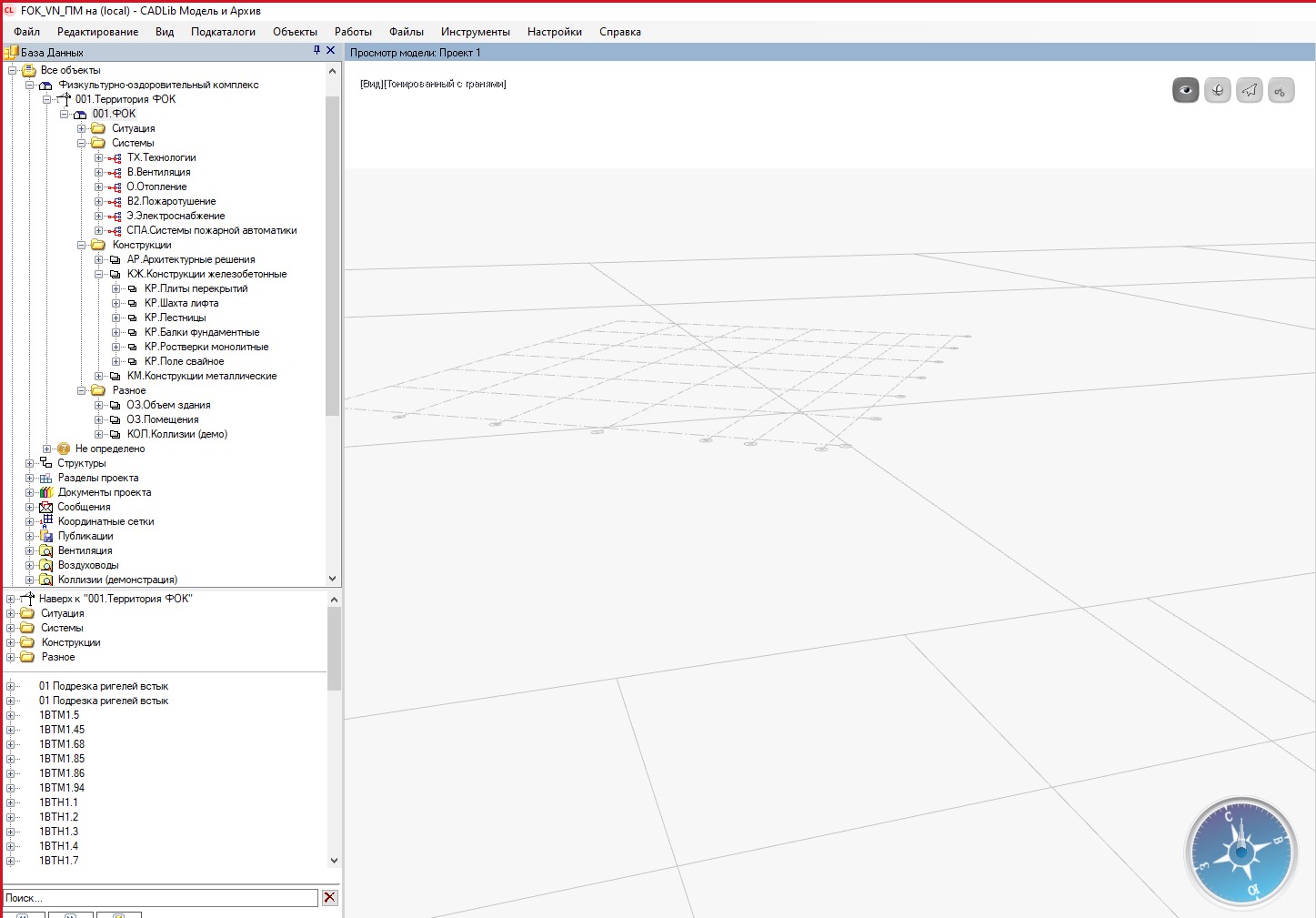
Task: Click the Поиск search input field
Action: (160, 898)
